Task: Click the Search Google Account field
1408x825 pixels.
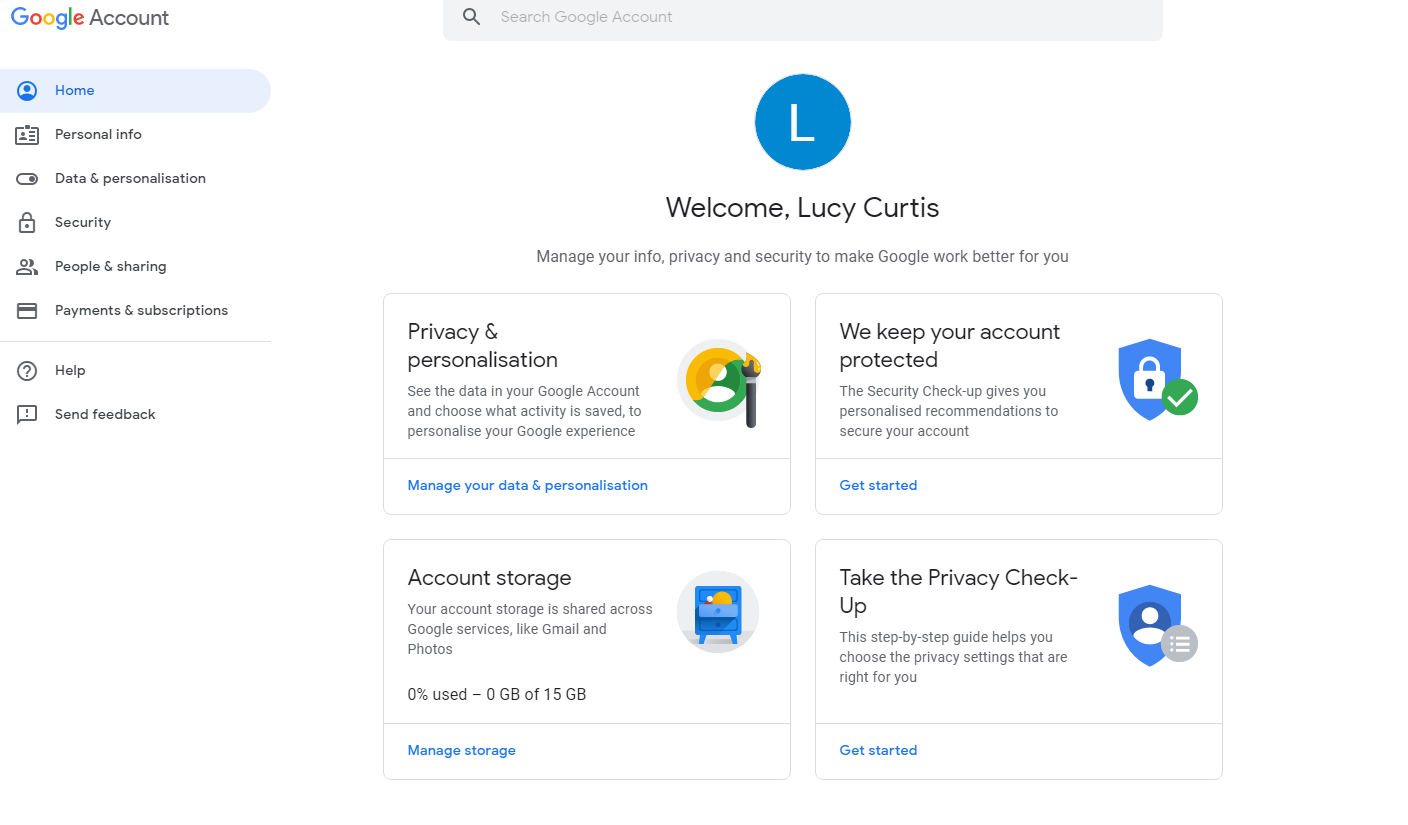Action: [700, 17]
